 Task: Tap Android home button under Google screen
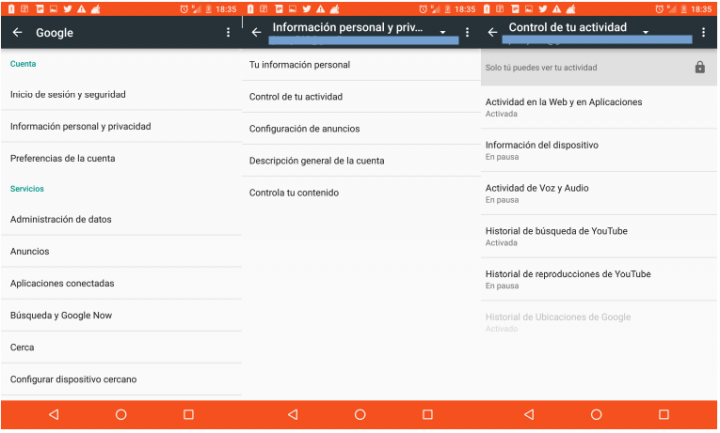point(121,415)
